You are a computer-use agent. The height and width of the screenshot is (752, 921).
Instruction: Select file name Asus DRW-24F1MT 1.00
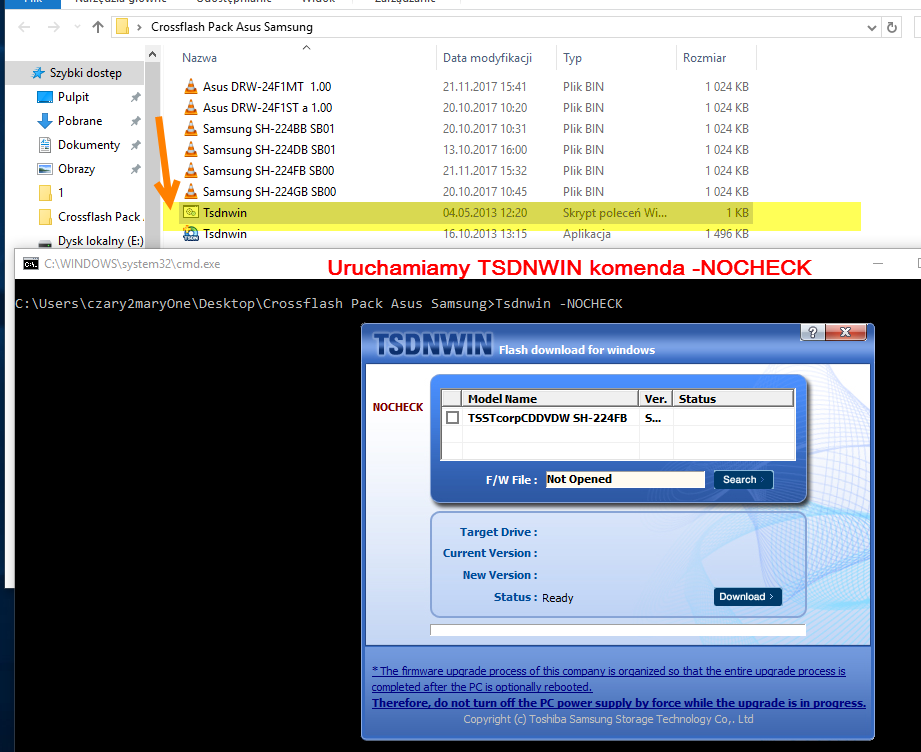pos(267,86)
